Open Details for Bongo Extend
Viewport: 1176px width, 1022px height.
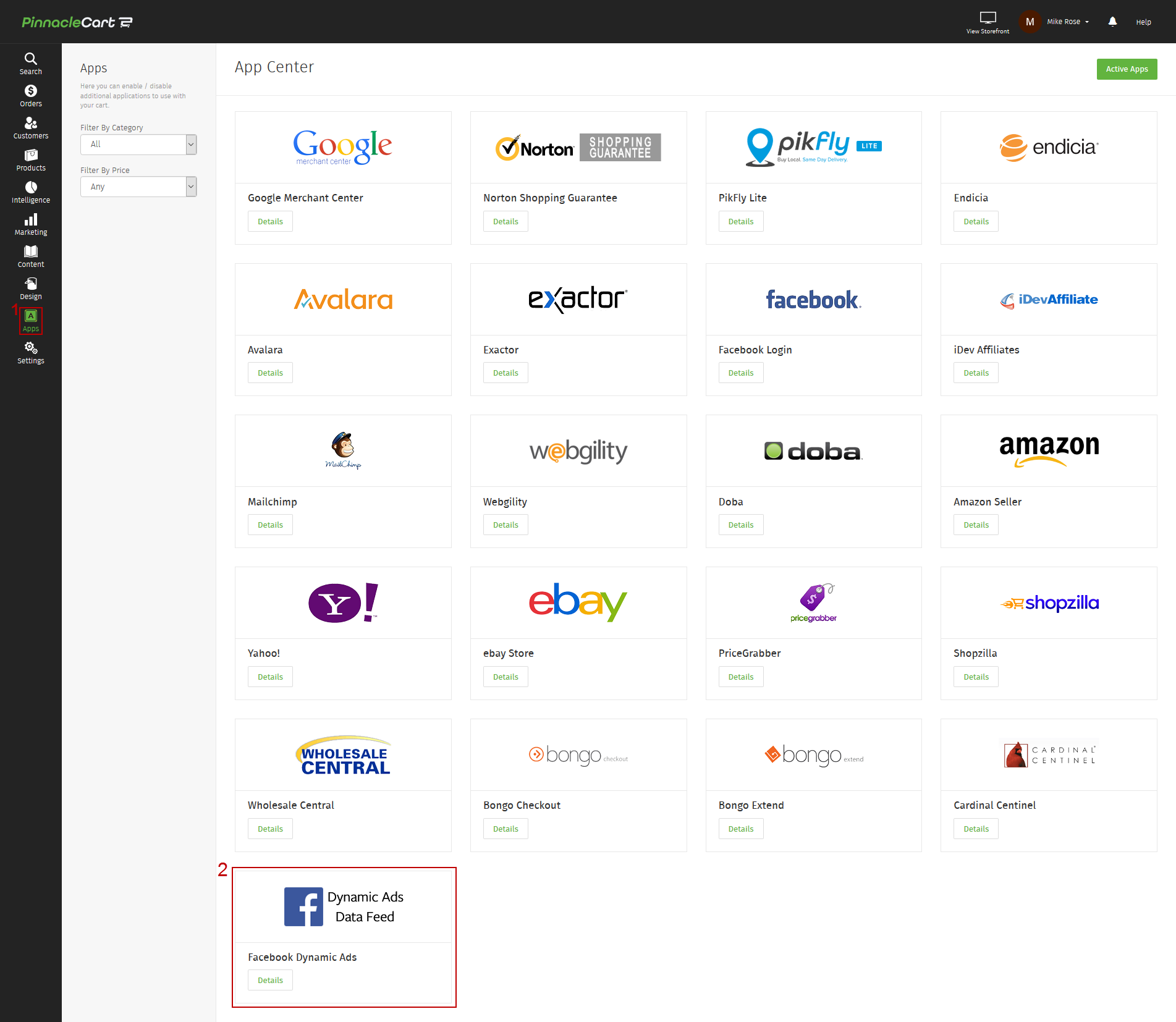pyautogui.click(x=740, y=829)
